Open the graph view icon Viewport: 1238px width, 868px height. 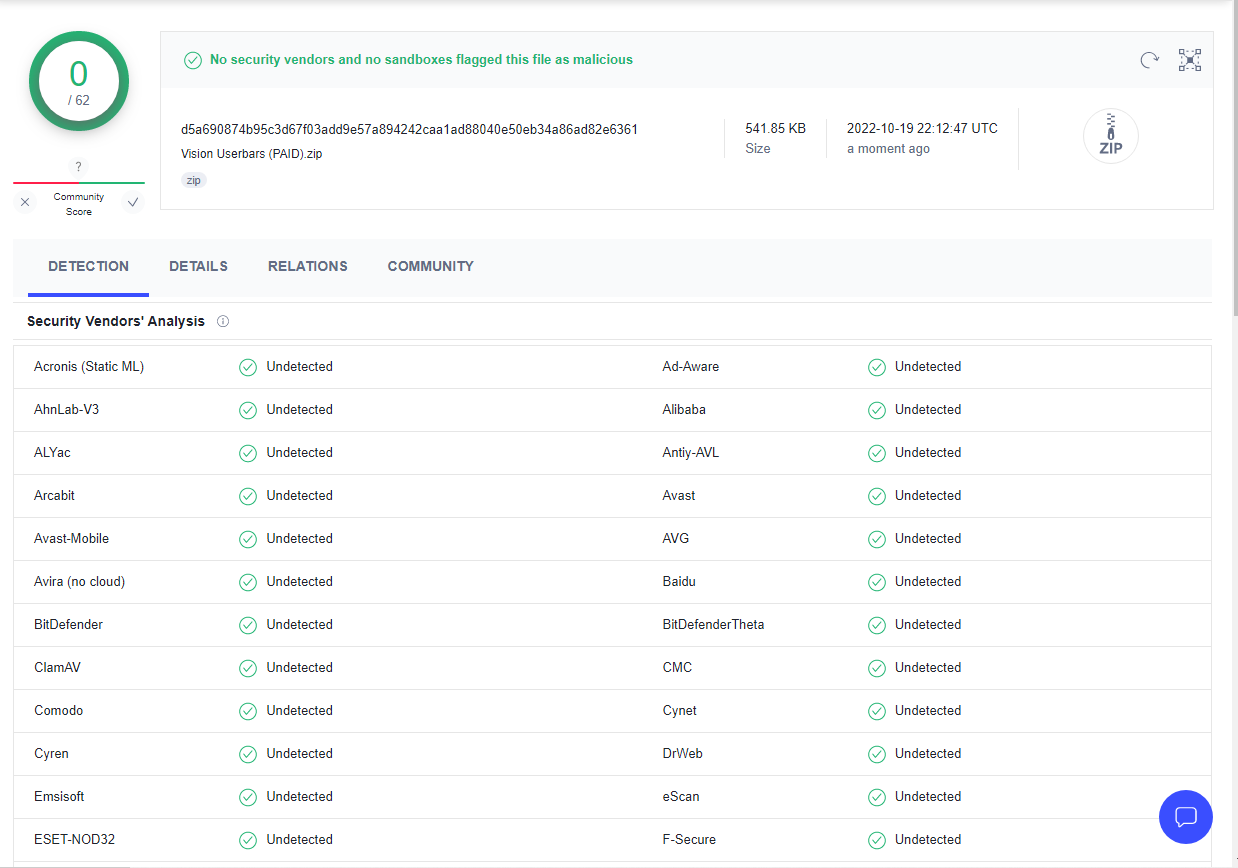(x=1189, y=60)
